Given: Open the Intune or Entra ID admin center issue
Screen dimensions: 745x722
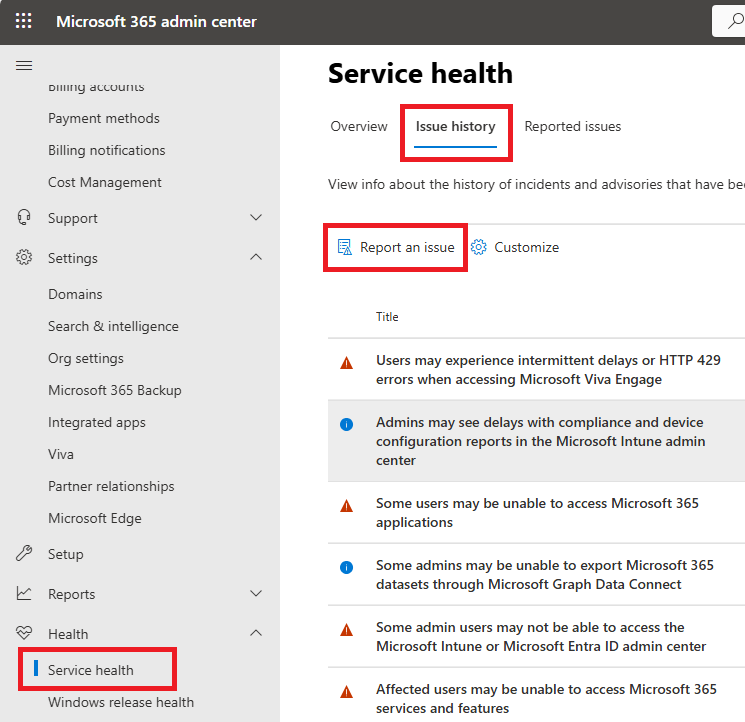Looking at the screenshot, I should [541, 636].
